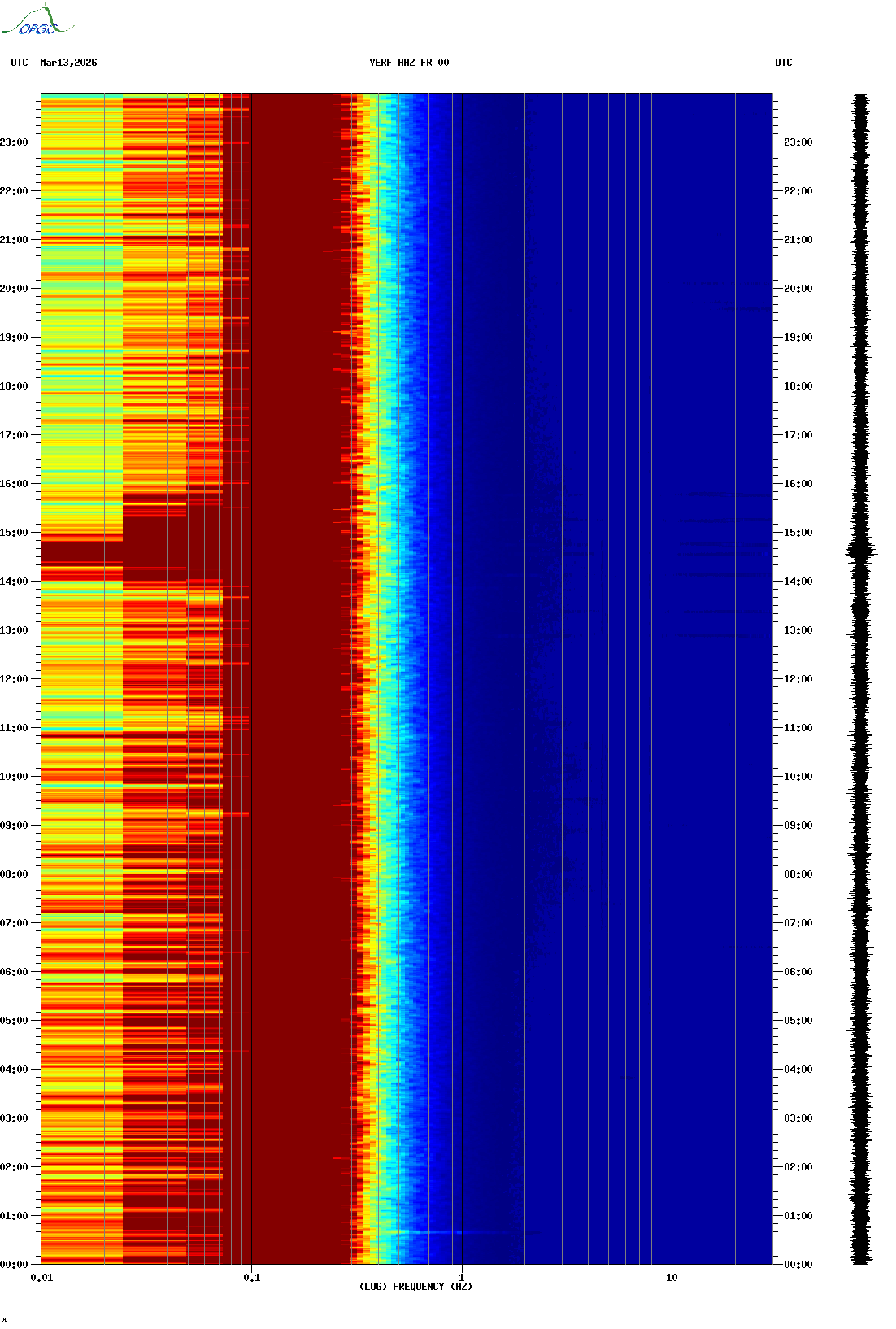The width and height of the screenshot is (896, 1329).
Task: Select the 0.1 frequency tick label
Action: coord(252,1278)
